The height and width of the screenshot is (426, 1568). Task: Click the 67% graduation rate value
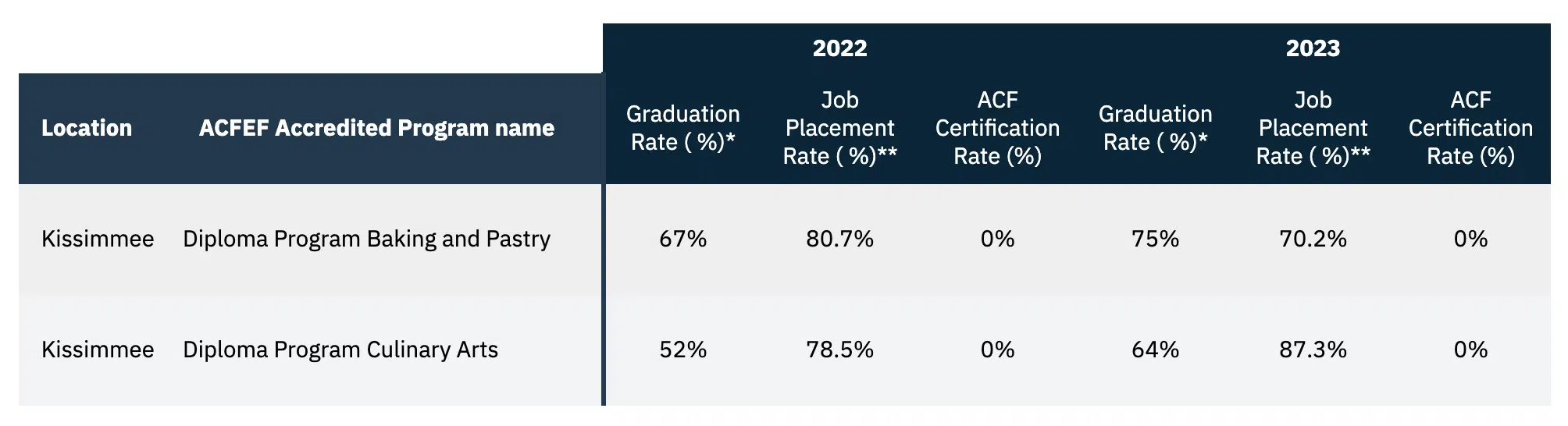(x=682, y=239)
